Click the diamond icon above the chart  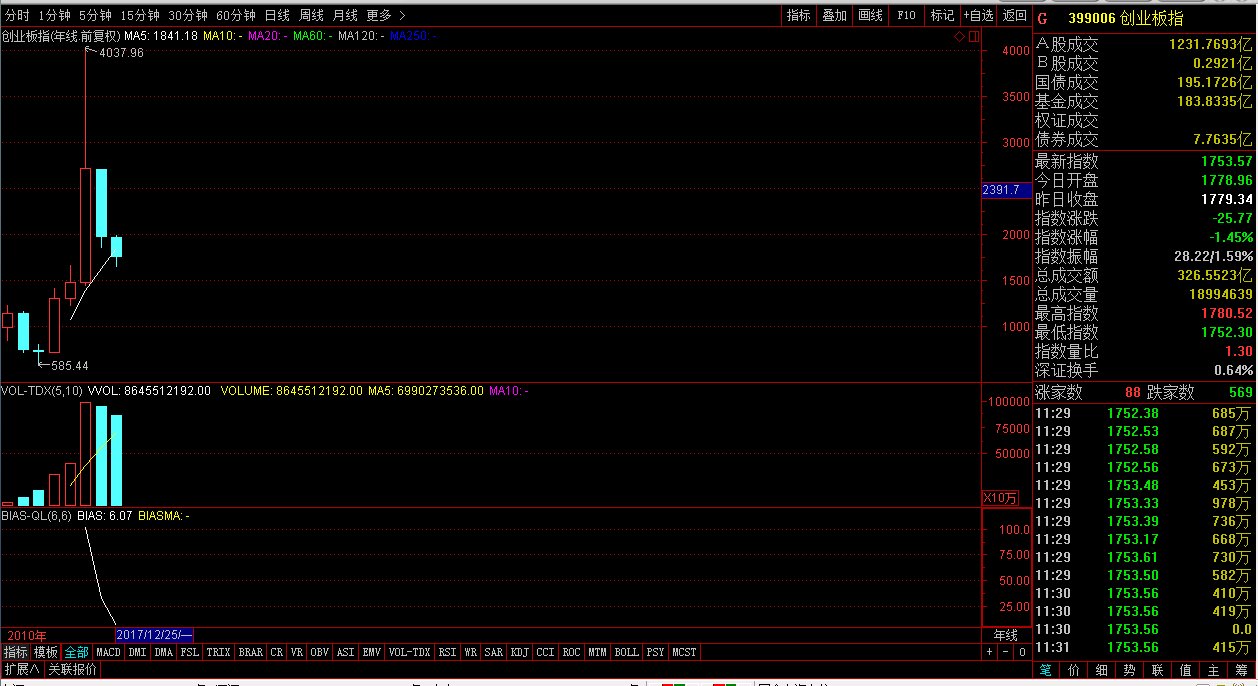click(959, 37)
